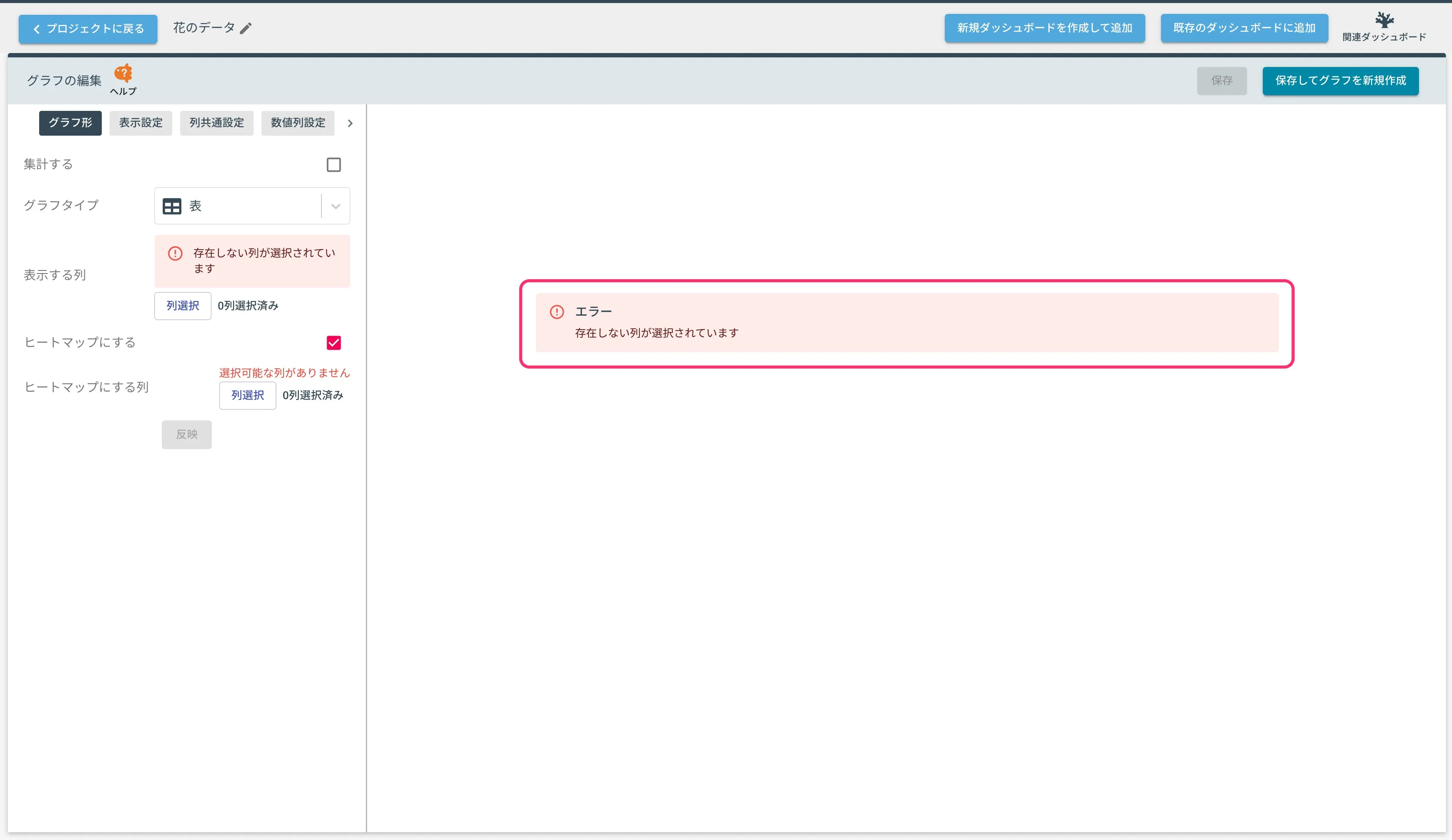Click the 花のデータ title text
1452x840 pixels.
click(204, 28)
